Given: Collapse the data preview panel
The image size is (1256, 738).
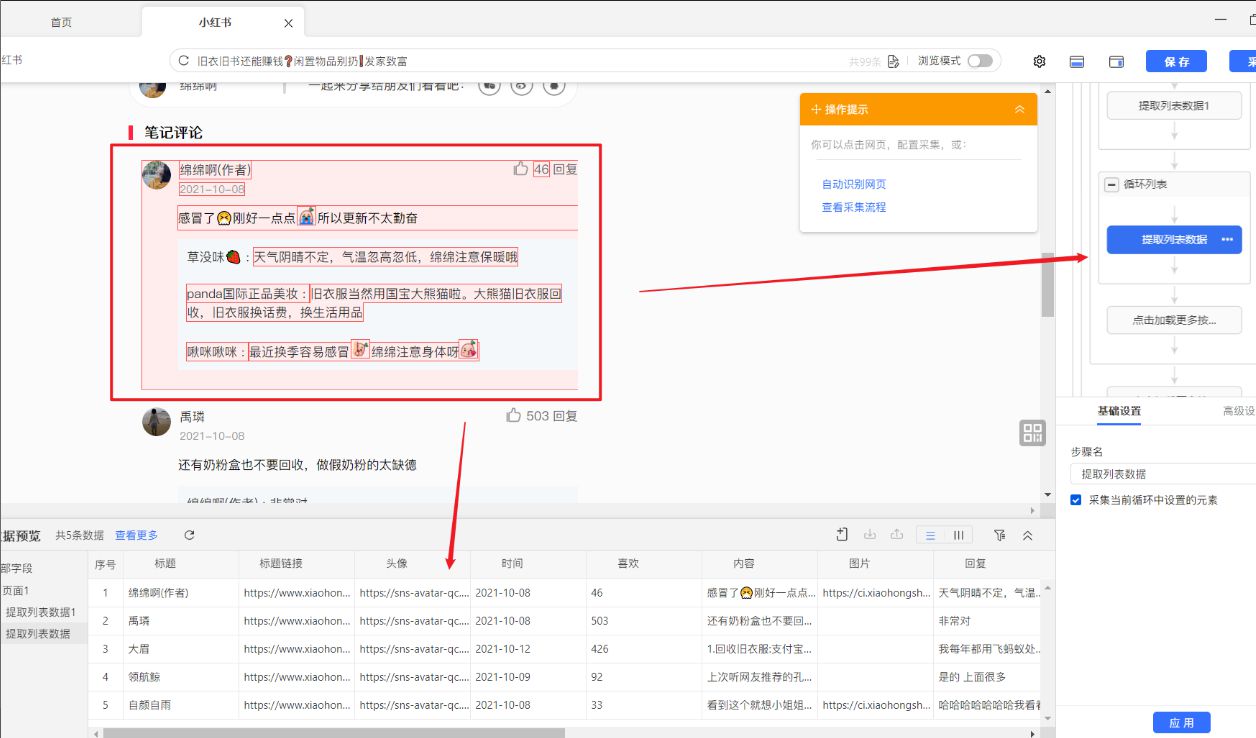Looking at the screenshot, I should tap(1029, 535).
